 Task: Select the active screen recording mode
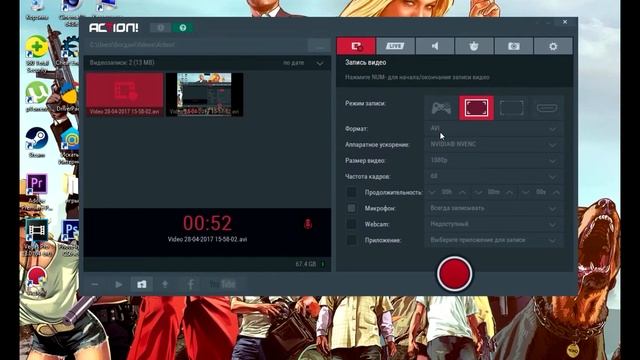476,108
